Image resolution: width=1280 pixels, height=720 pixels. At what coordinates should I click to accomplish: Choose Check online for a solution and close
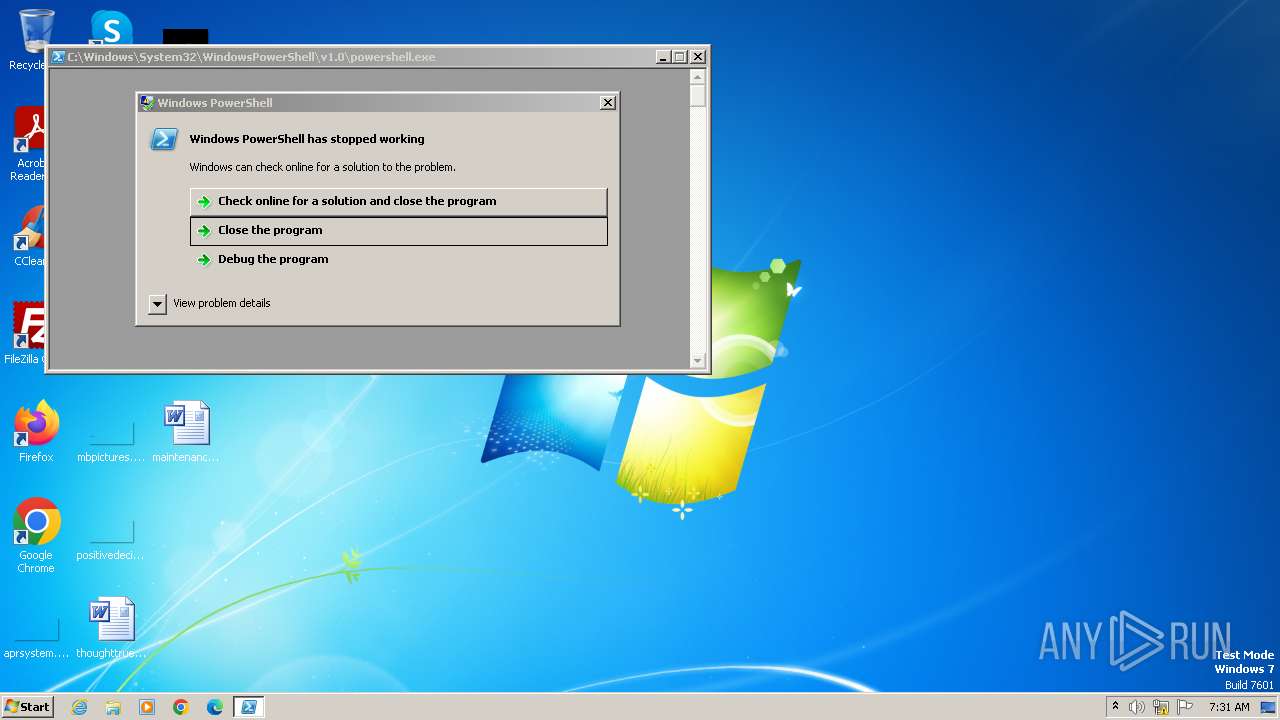point(398,201)
